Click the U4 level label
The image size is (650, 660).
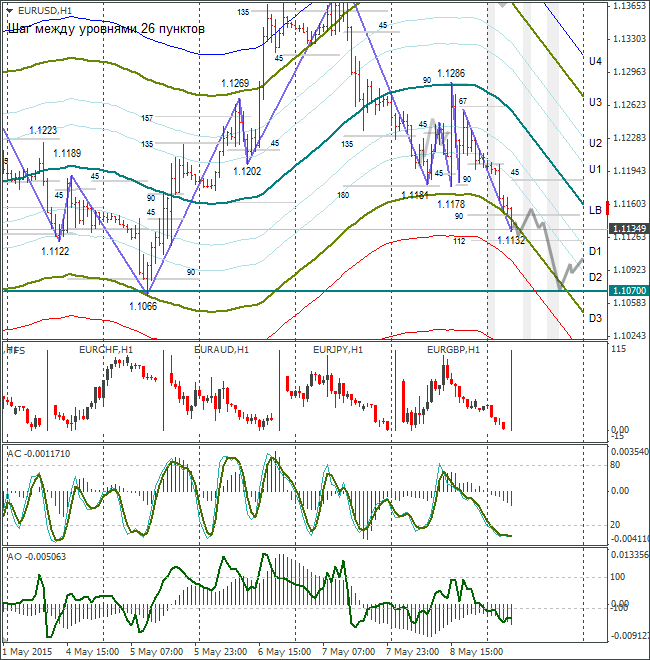click(595, 61)
